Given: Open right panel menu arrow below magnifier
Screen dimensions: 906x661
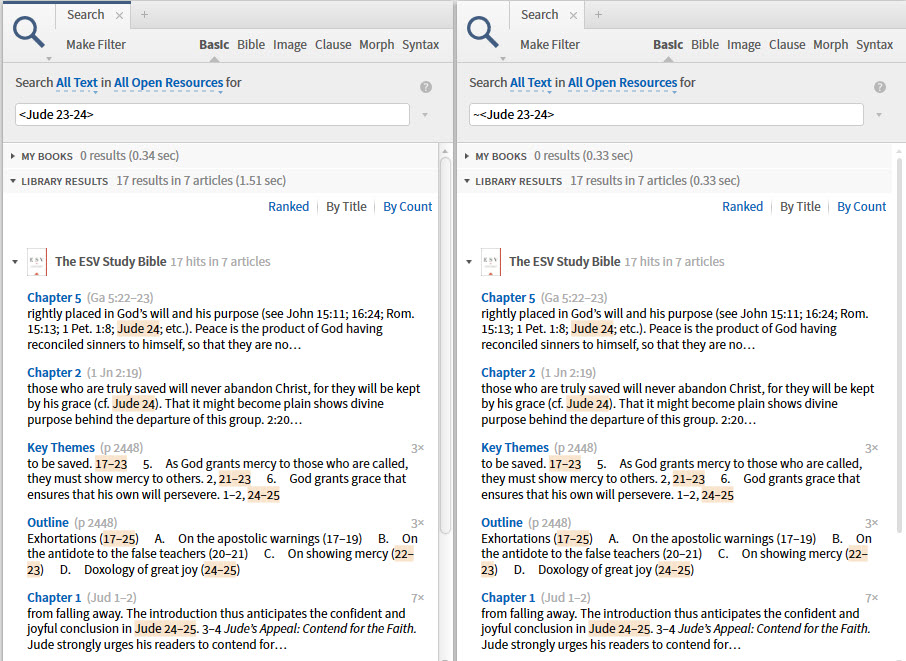Looking at the screenshot, I should coord(503,58).
